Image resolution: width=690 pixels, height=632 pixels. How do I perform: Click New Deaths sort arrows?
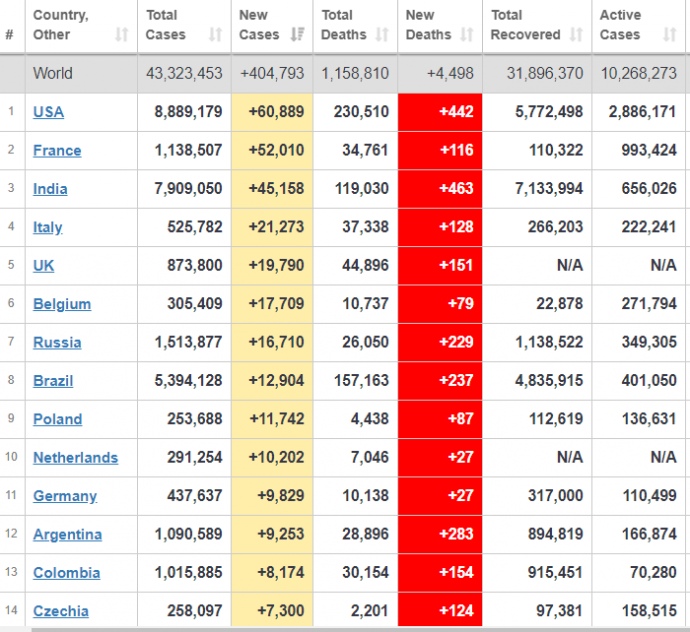click(466, 35)
